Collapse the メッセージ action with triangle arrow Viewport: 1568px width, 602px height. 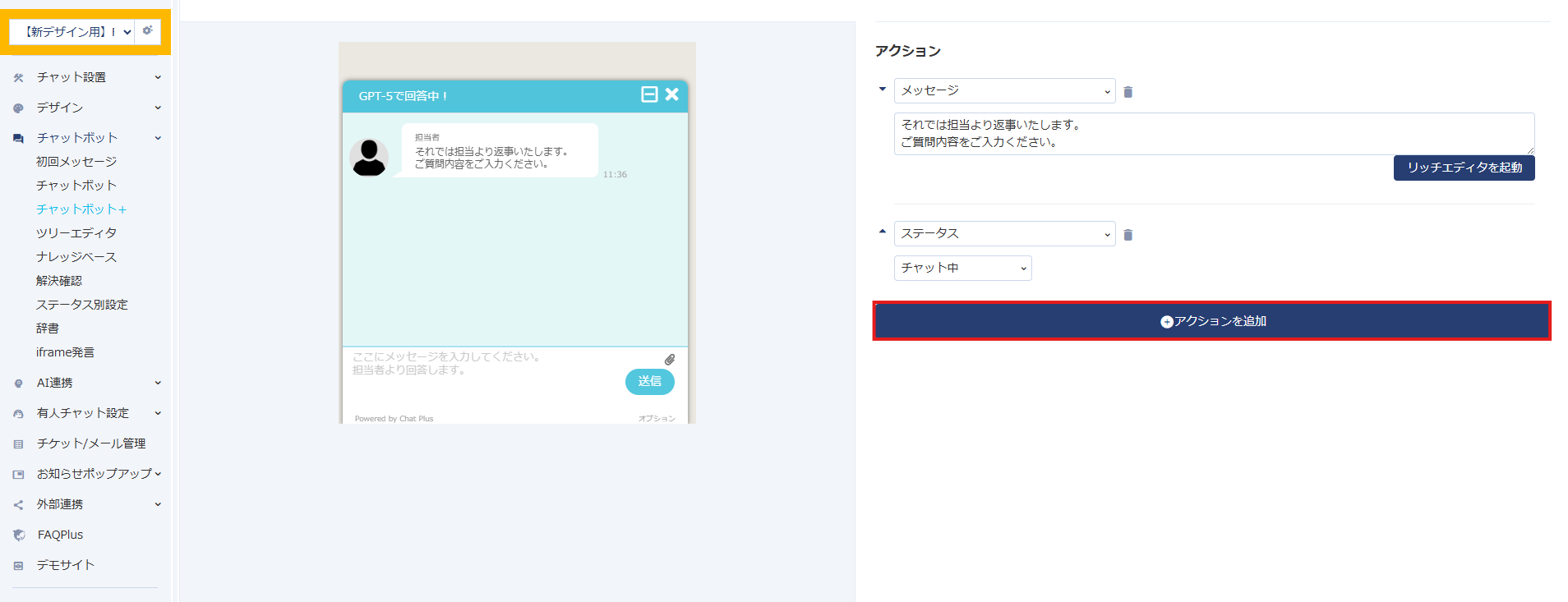point(883,89)
